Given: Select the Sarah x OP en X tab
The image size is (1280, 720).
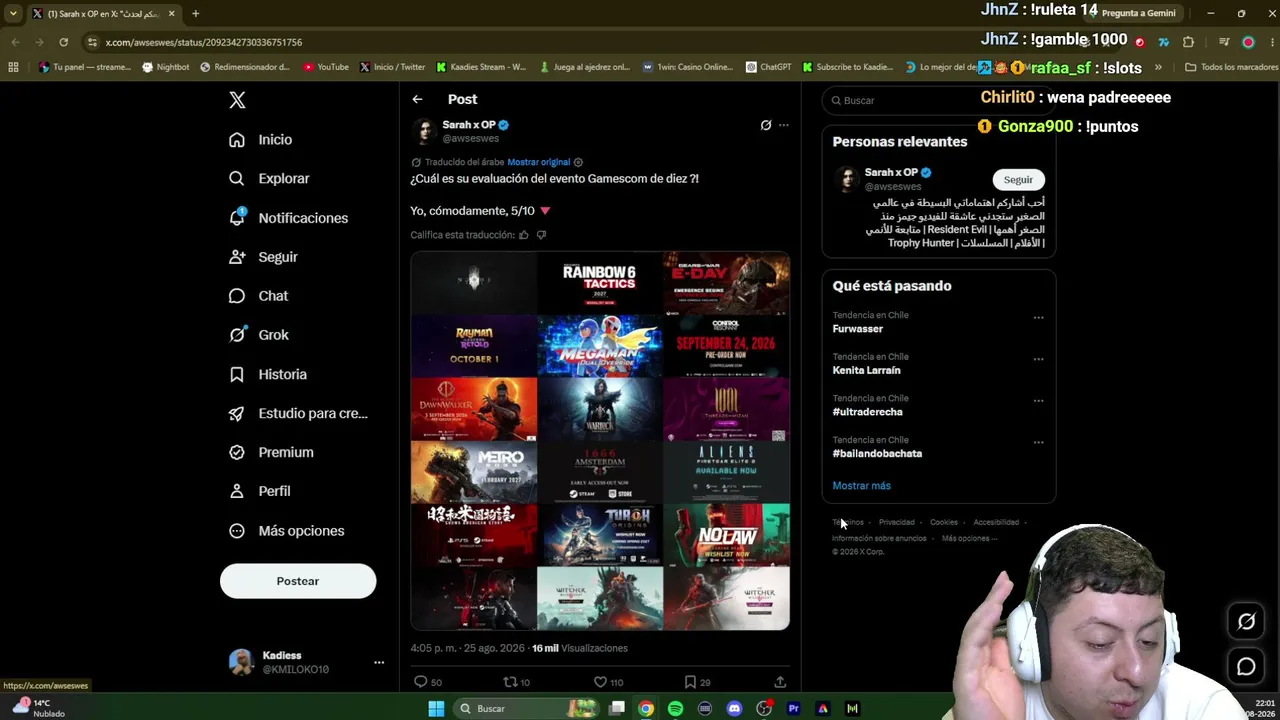Looking at the screenshot, I should click(x=103, y=14).
